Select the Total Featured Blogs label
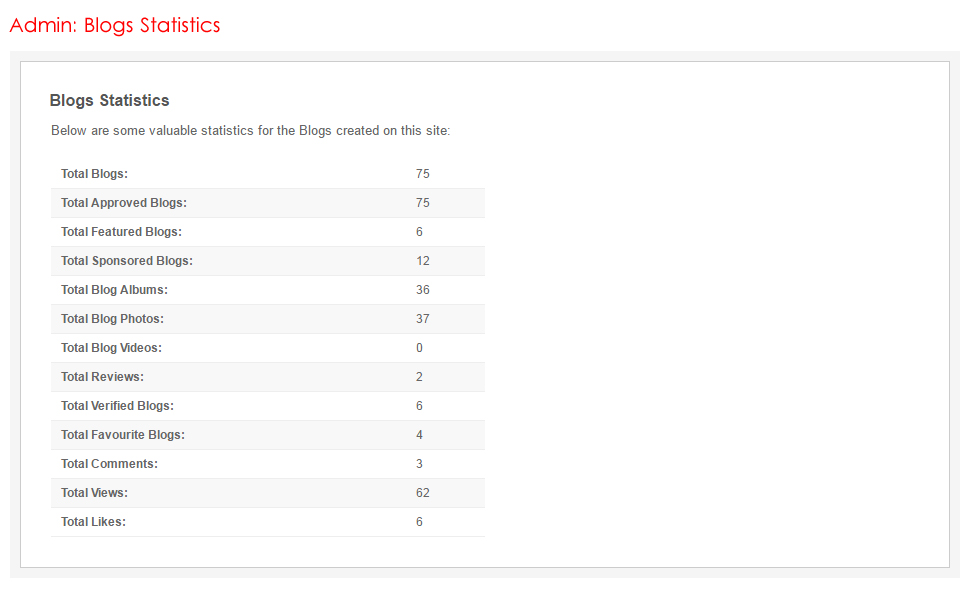 coord(121,232)
